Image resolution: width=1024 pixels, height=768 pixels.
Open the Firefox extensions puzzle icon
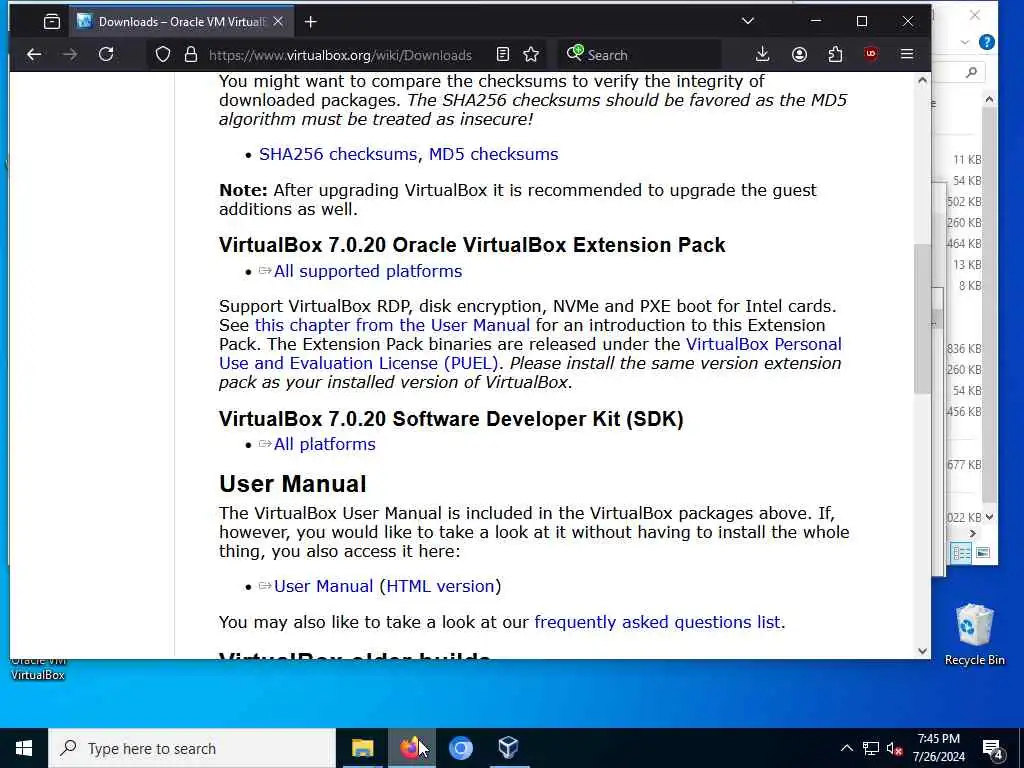pyautogui.click(x=835, y=55)
